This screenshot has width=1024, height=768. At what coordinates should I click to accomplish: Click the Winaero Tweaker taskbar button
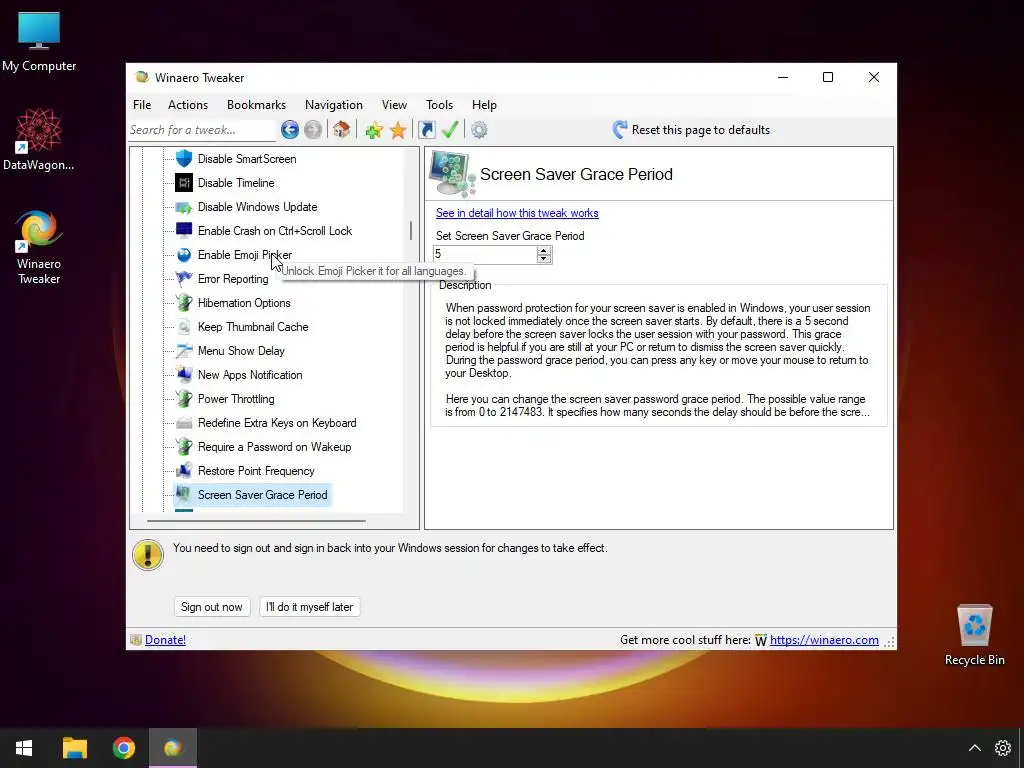point(173,748)
